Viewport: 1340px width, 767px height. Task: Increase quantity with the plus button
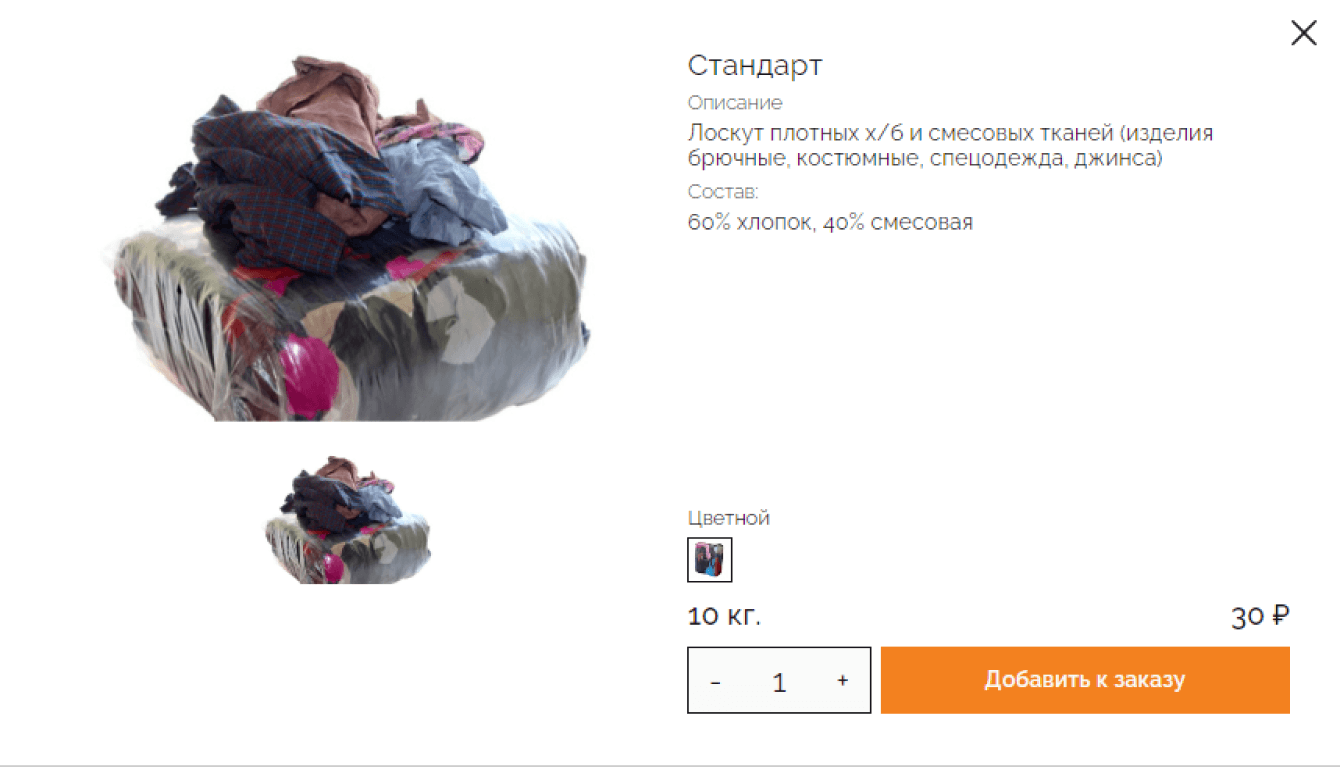pos(843,680)
